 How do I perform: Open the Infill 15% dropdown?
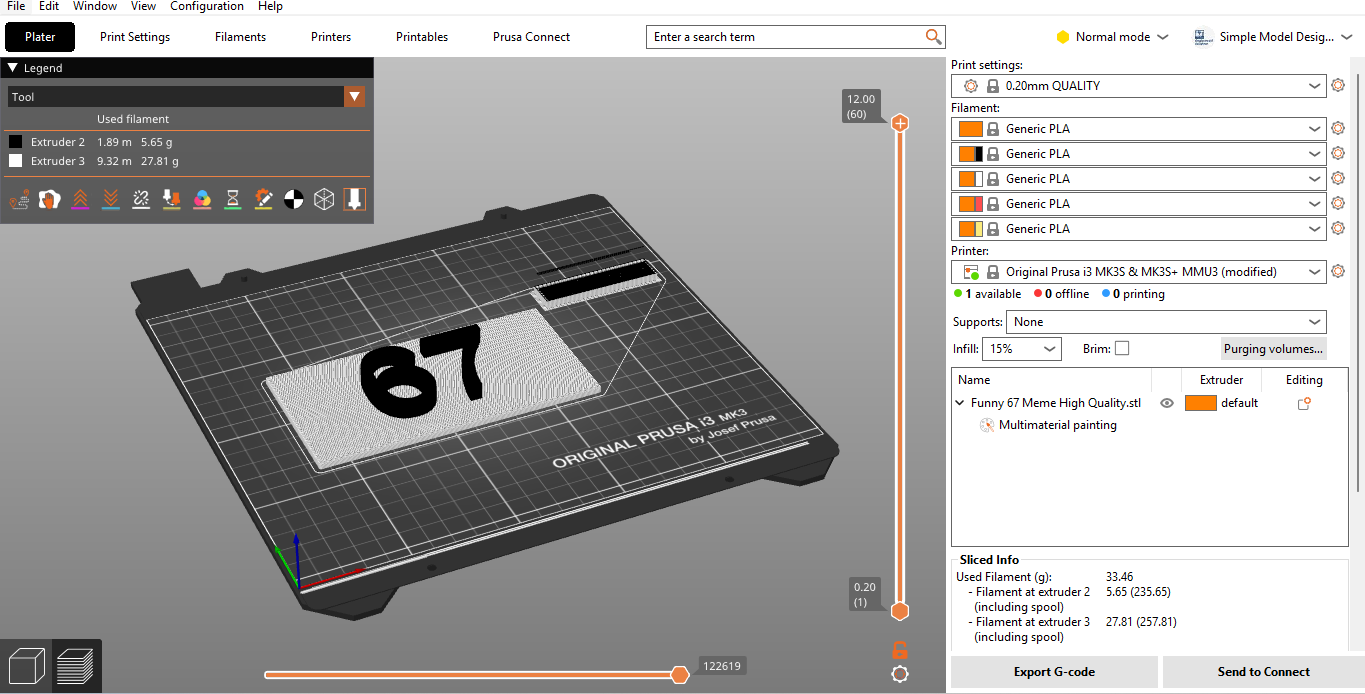[x=1022, y=348]
